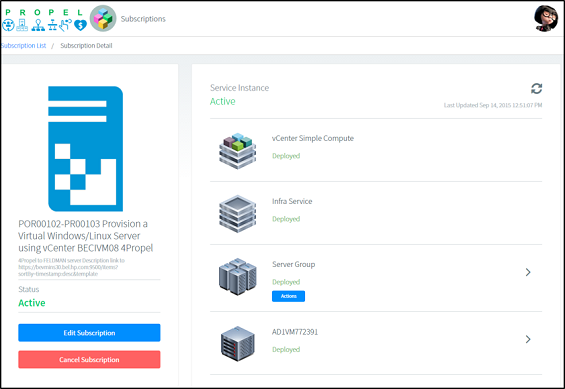565x389 pixels.
Task: Click the pointing hand gesture icon
Action: click(x=66, y=25)
